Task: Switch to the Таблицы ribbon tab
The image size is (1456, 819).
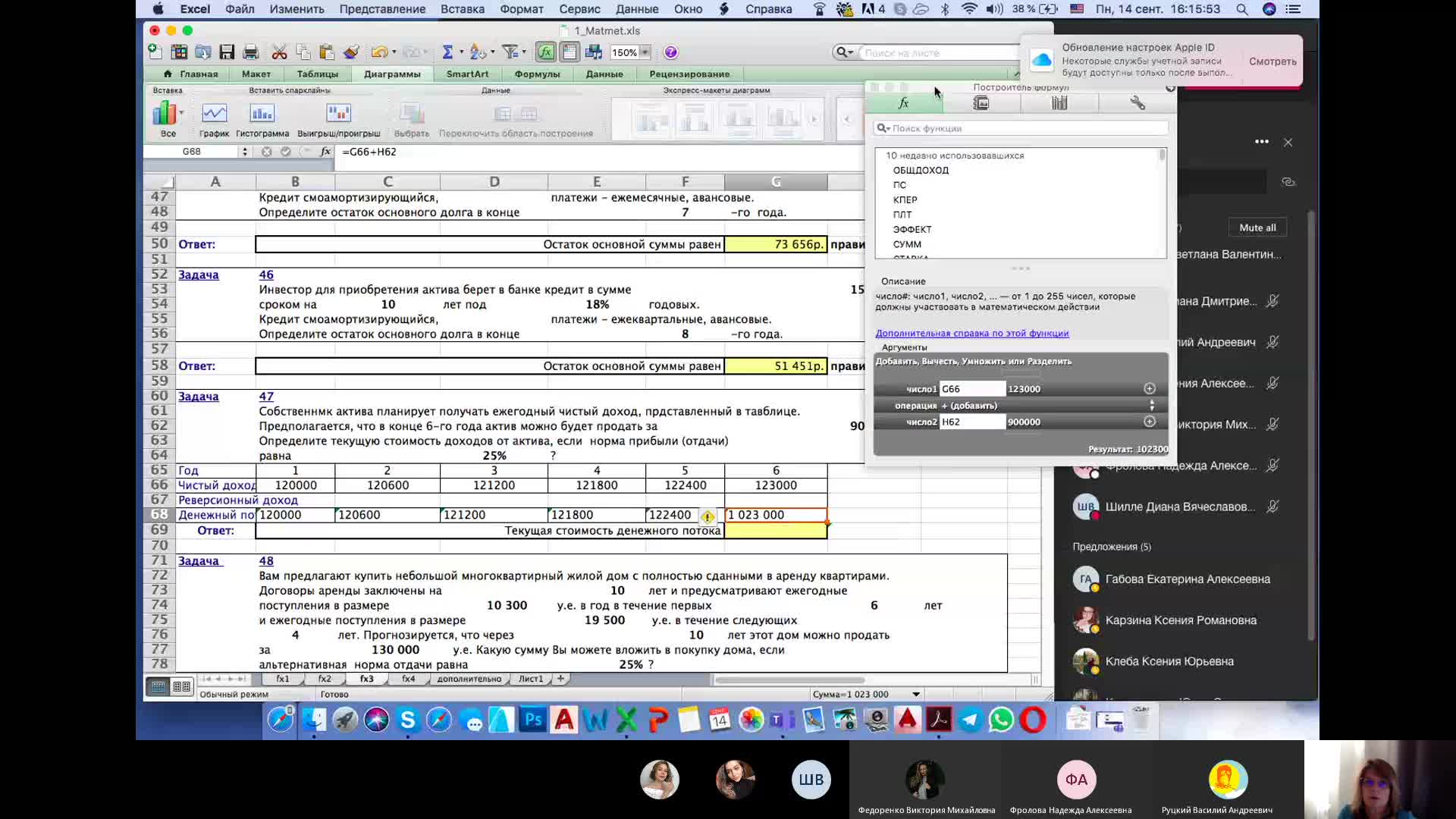Action: pos(318,74)
